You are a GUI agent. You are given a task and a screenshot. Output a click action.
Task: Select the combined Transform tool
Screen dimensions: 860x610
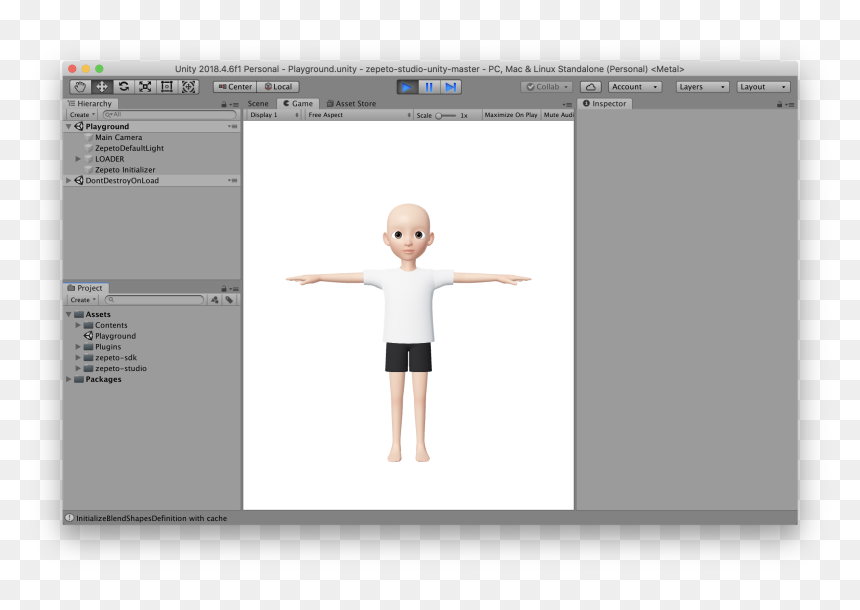pos(188,87)
